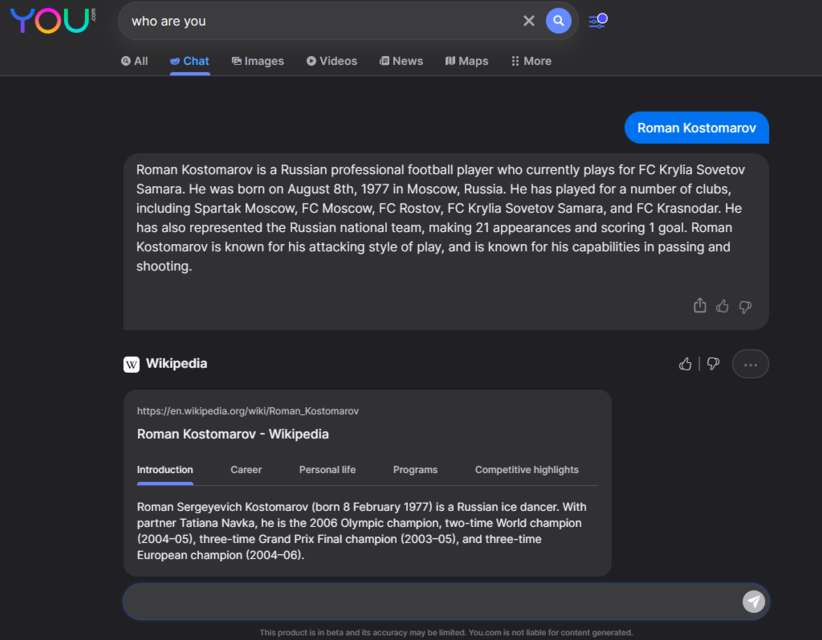Go to the News tab
822x640 pixels.
click(401, 61)
